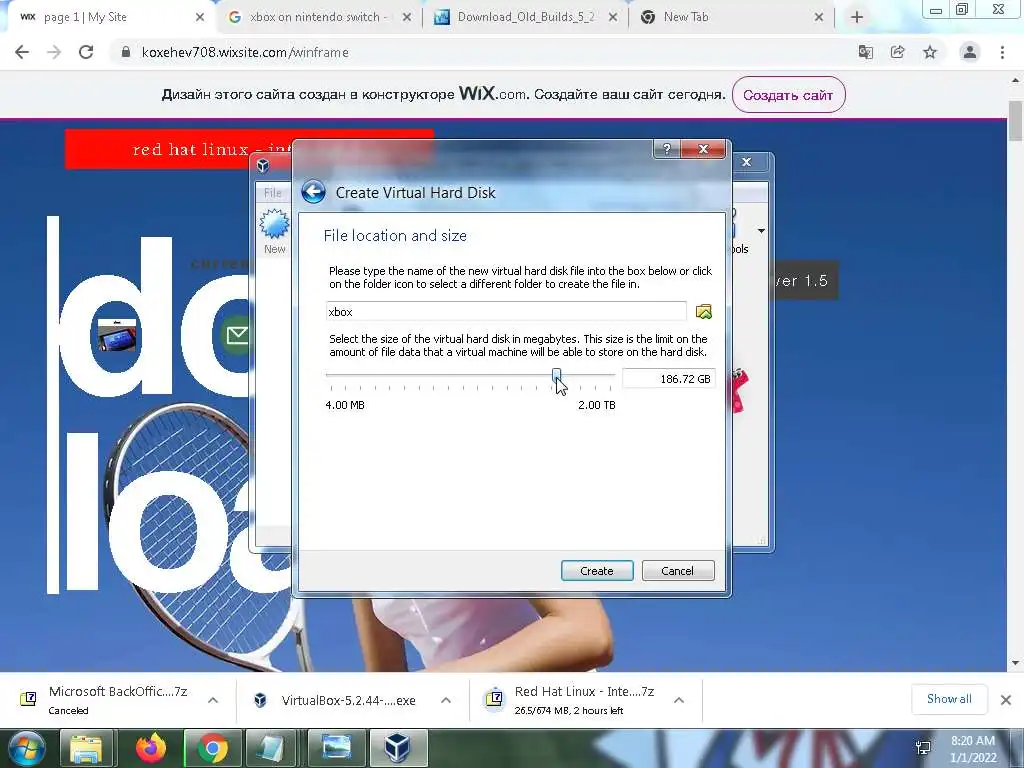
Task: Click the notepad-like taskbar icon
Action: 269,748
